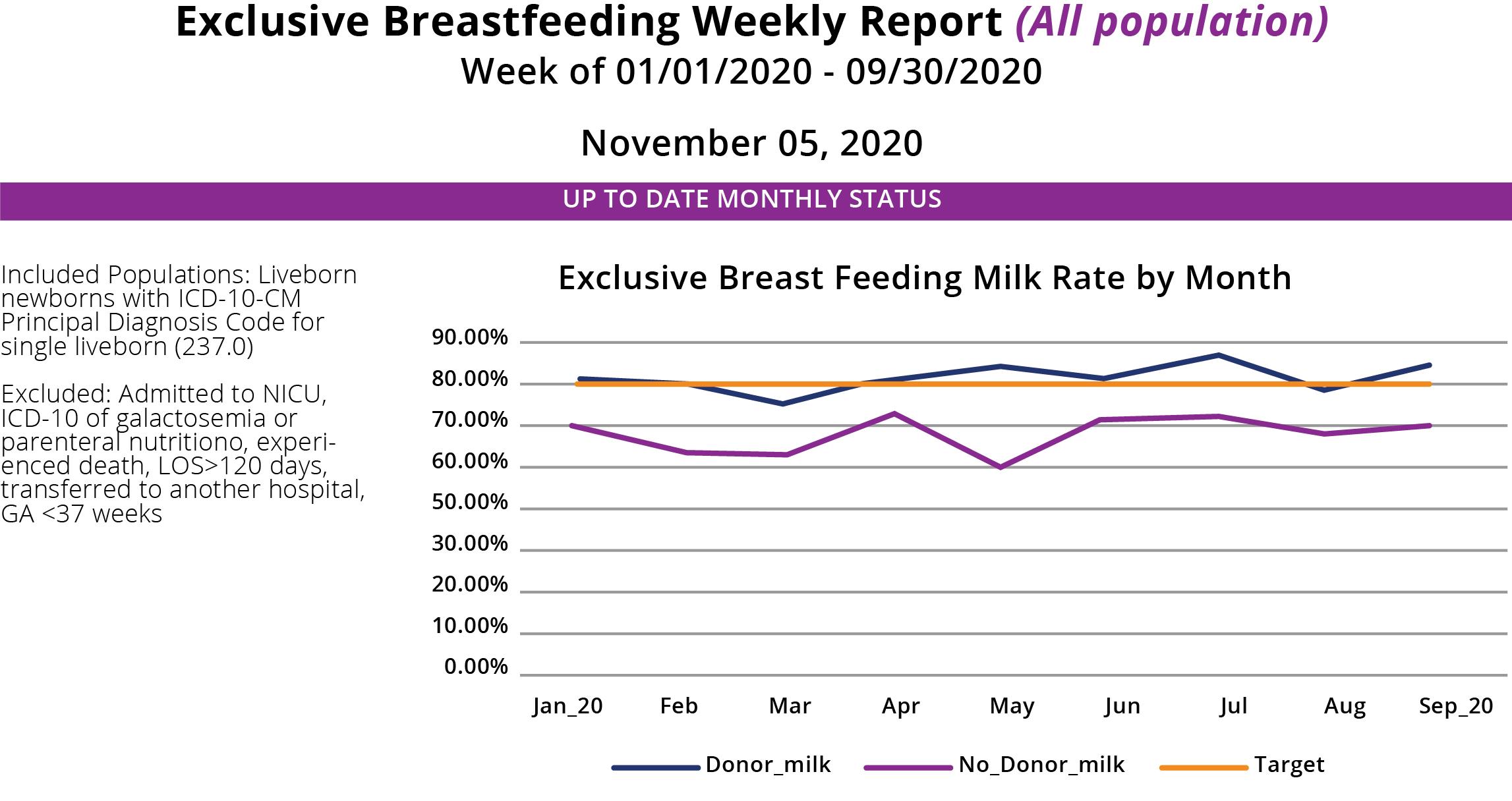Image resolution: width=1512 pixels, height=801 pixels.
Task: Click the UP TO DATE MONTHLY STATUS banner
Action: [x=756, y=201]
